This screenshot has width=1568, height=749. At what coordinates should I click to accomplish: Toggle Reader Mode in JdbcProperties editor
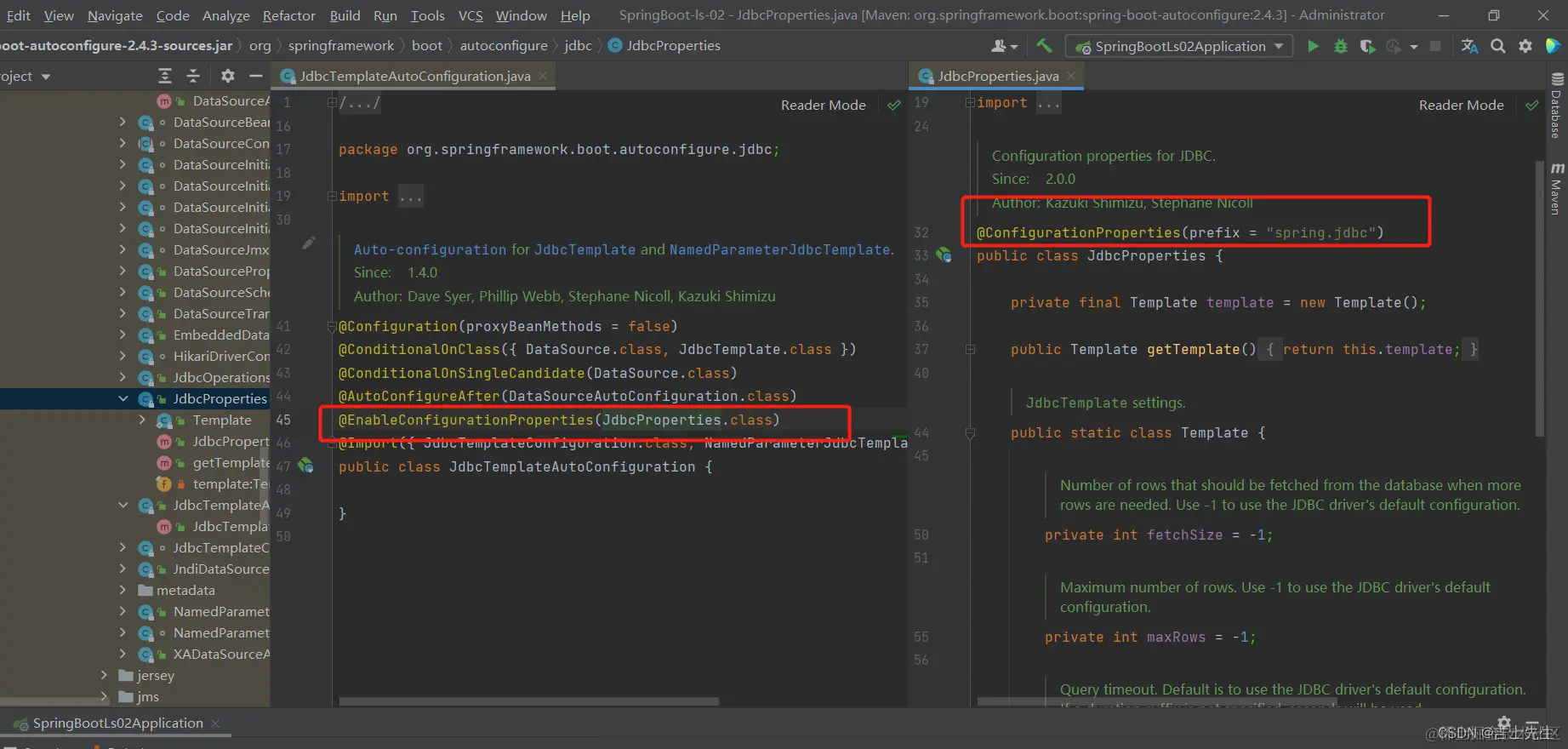pyautogui.click(x=1461, y=105)
